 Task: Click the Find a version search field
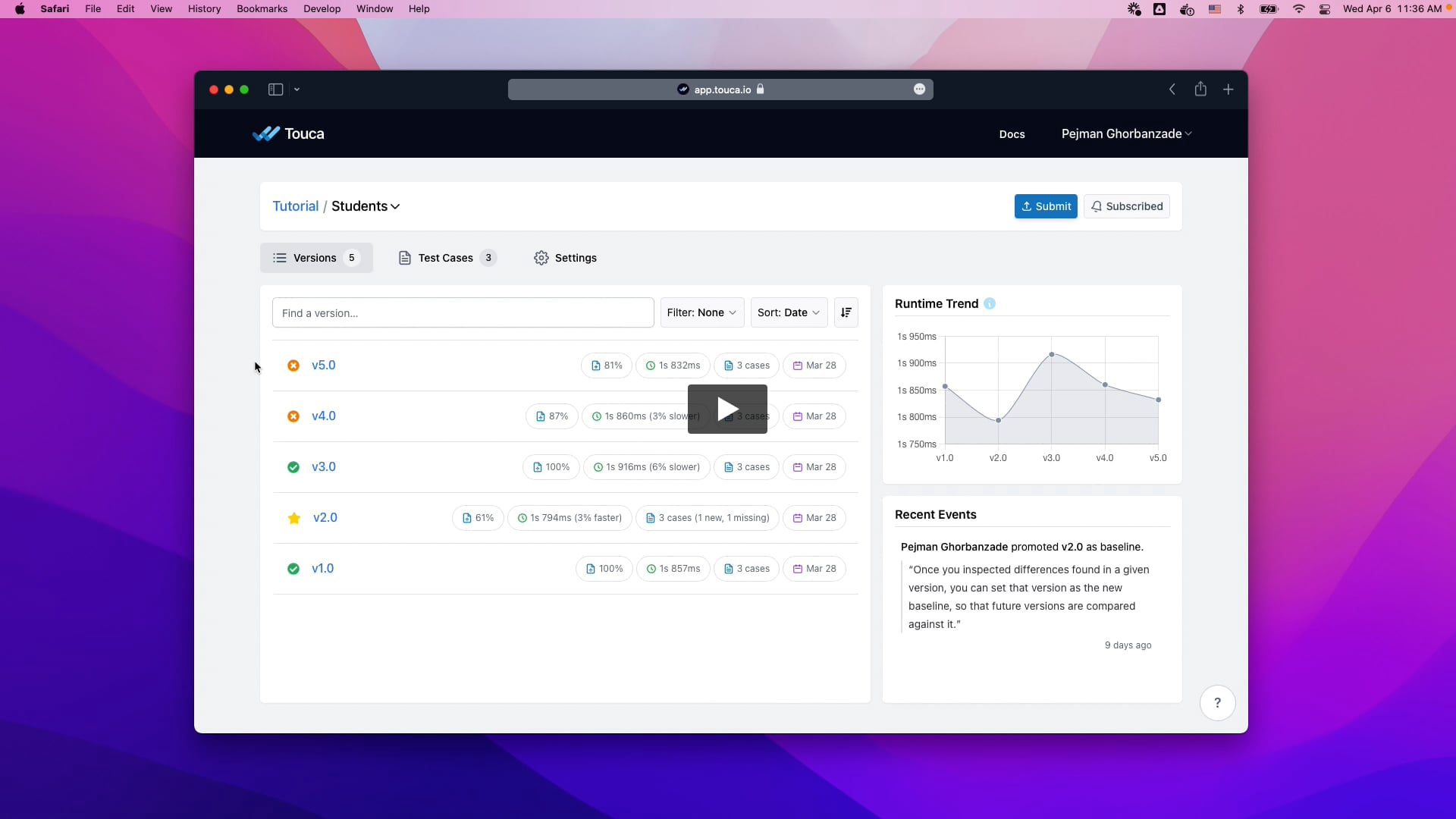pos(463,312)
